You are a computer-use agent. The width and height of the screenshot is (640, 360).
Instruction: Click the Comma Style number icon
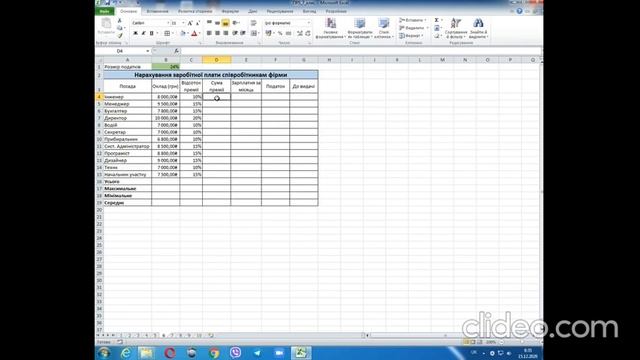pyautogui.click(x=289, y=33)
